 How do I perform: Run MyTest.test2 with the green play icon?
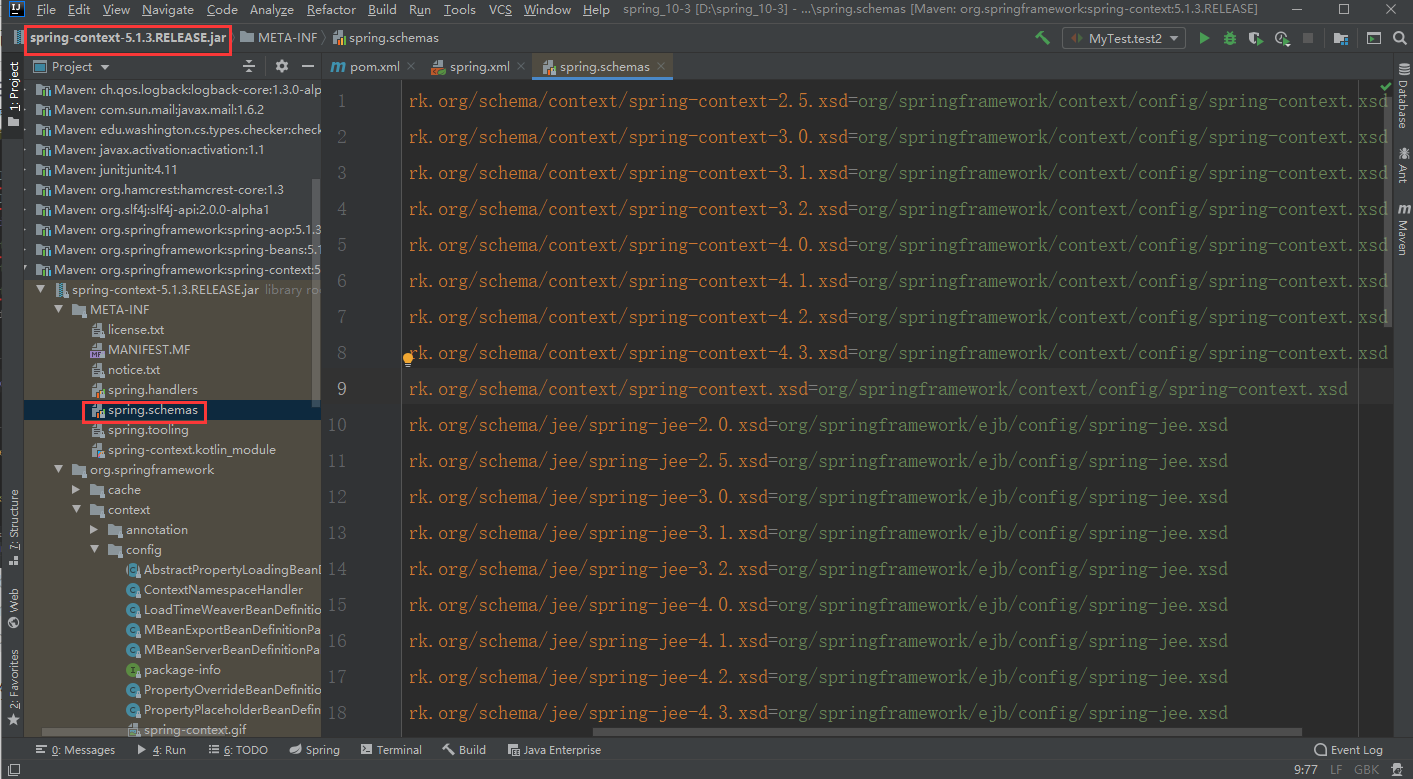coord(1204,38)
